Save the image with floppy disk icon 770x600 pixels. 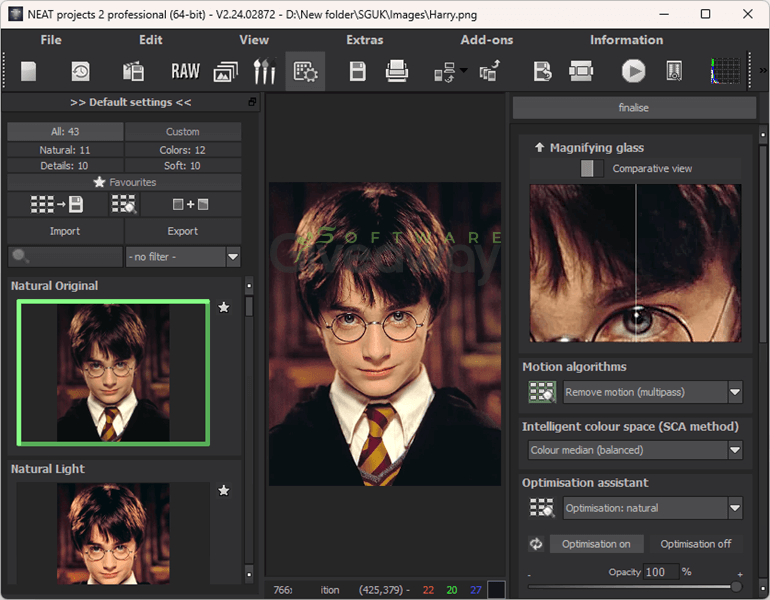358,72
